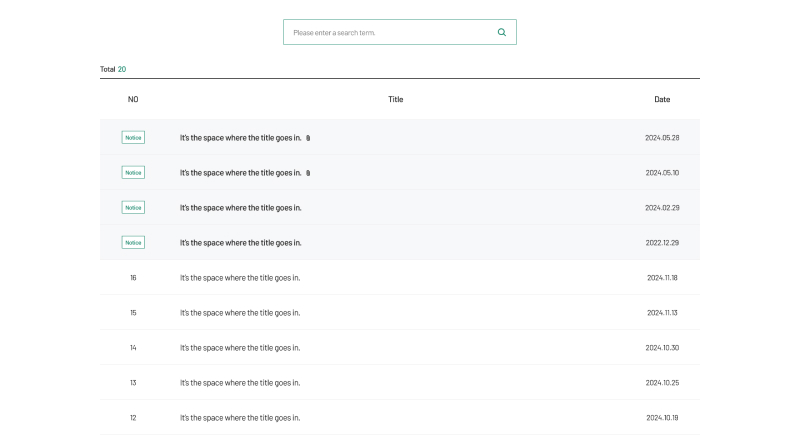Open post number 15 title
The width and height of the screenshot is (800, 448).
240,313
